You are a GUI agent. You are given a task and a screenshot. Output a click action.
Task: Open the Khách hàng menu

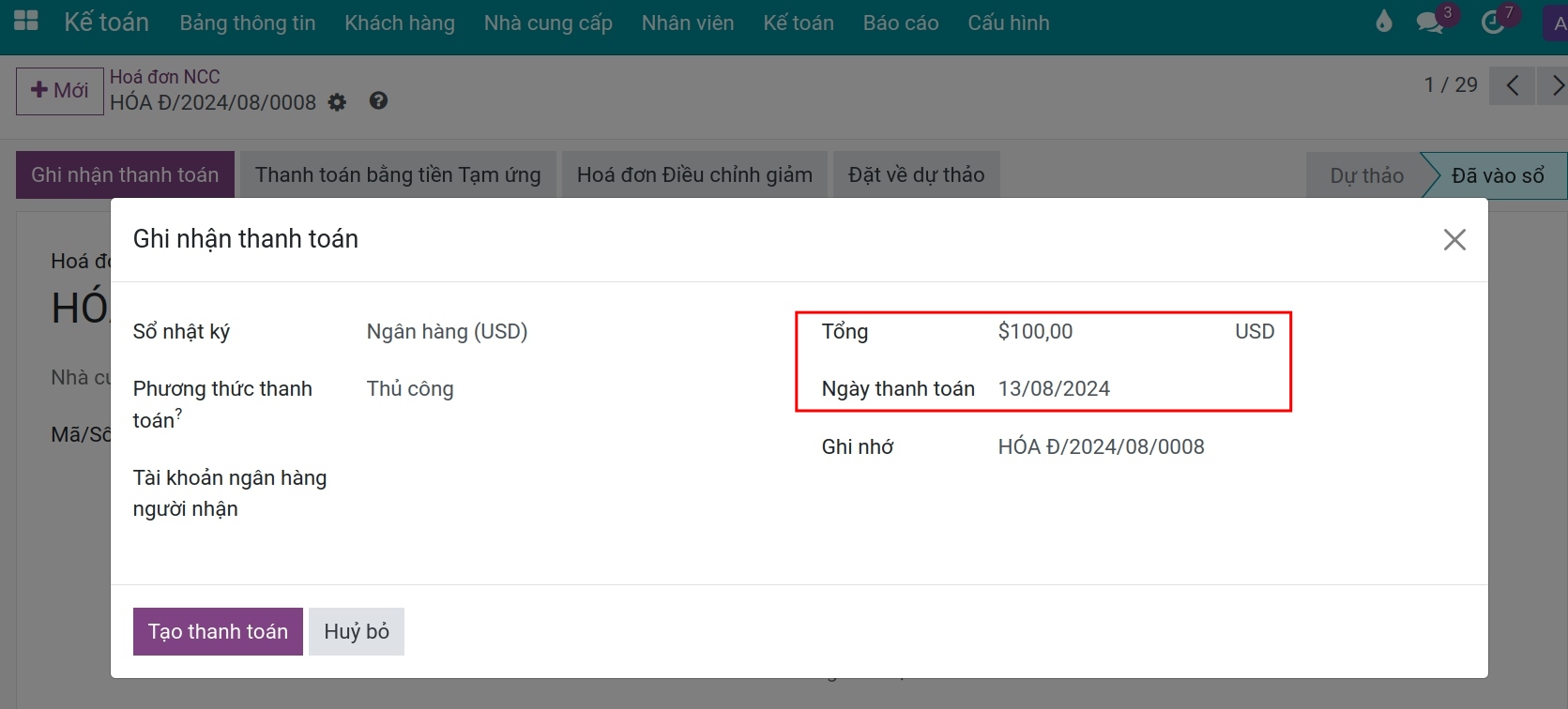tap(400, 23)
